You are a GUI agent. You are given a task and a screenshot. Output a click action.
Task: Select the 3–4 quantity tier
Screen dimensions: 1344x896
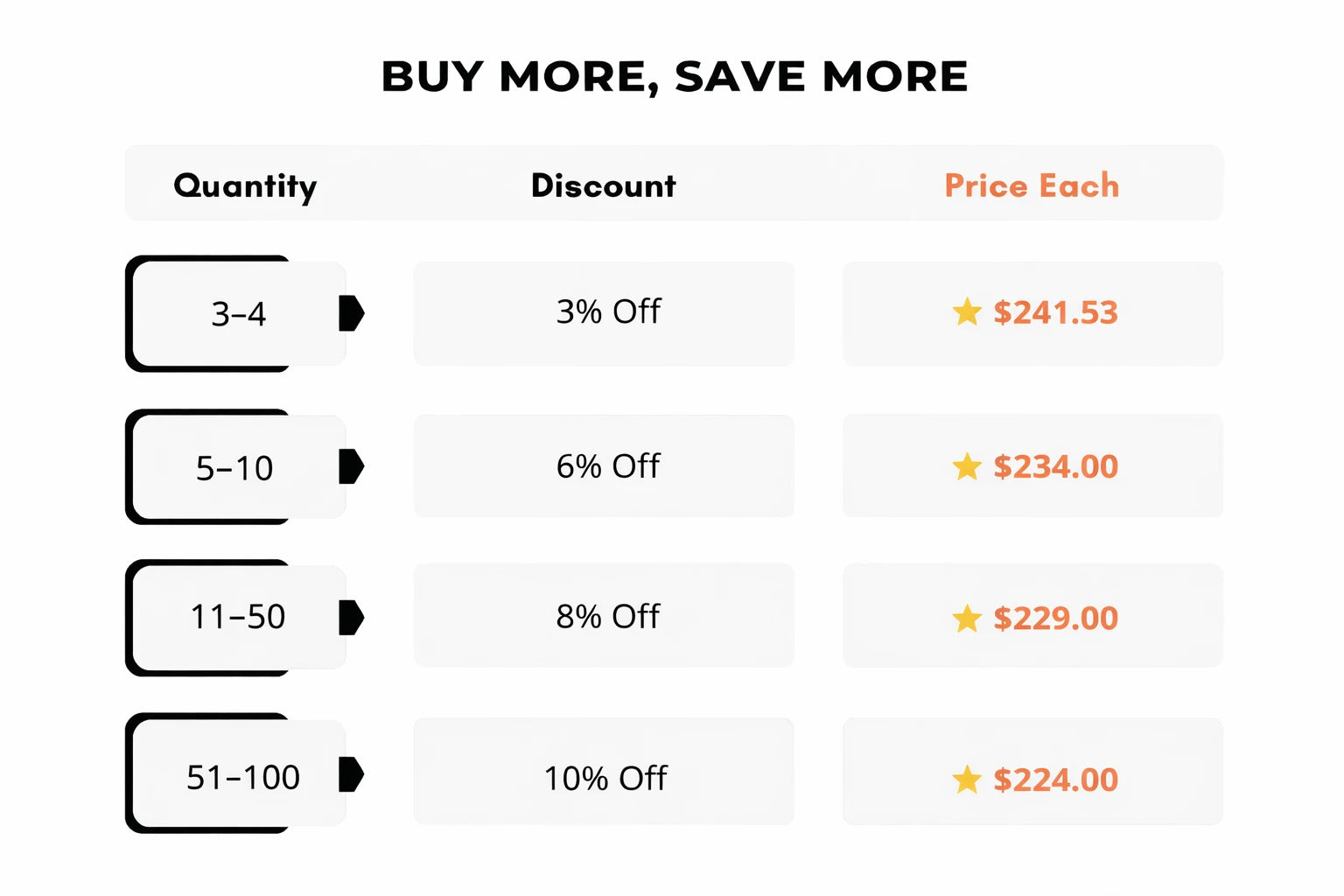pyautogui.click(x=238, y=314)
